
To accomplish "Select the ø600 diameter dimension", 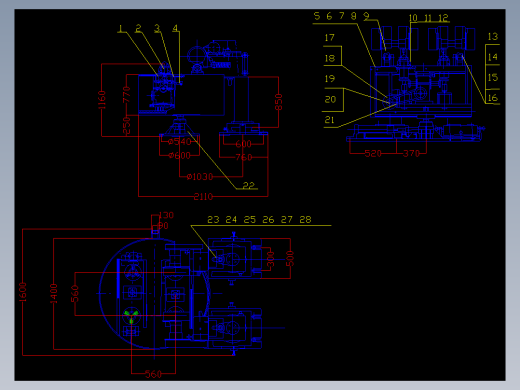I will [x=179, y=156].
